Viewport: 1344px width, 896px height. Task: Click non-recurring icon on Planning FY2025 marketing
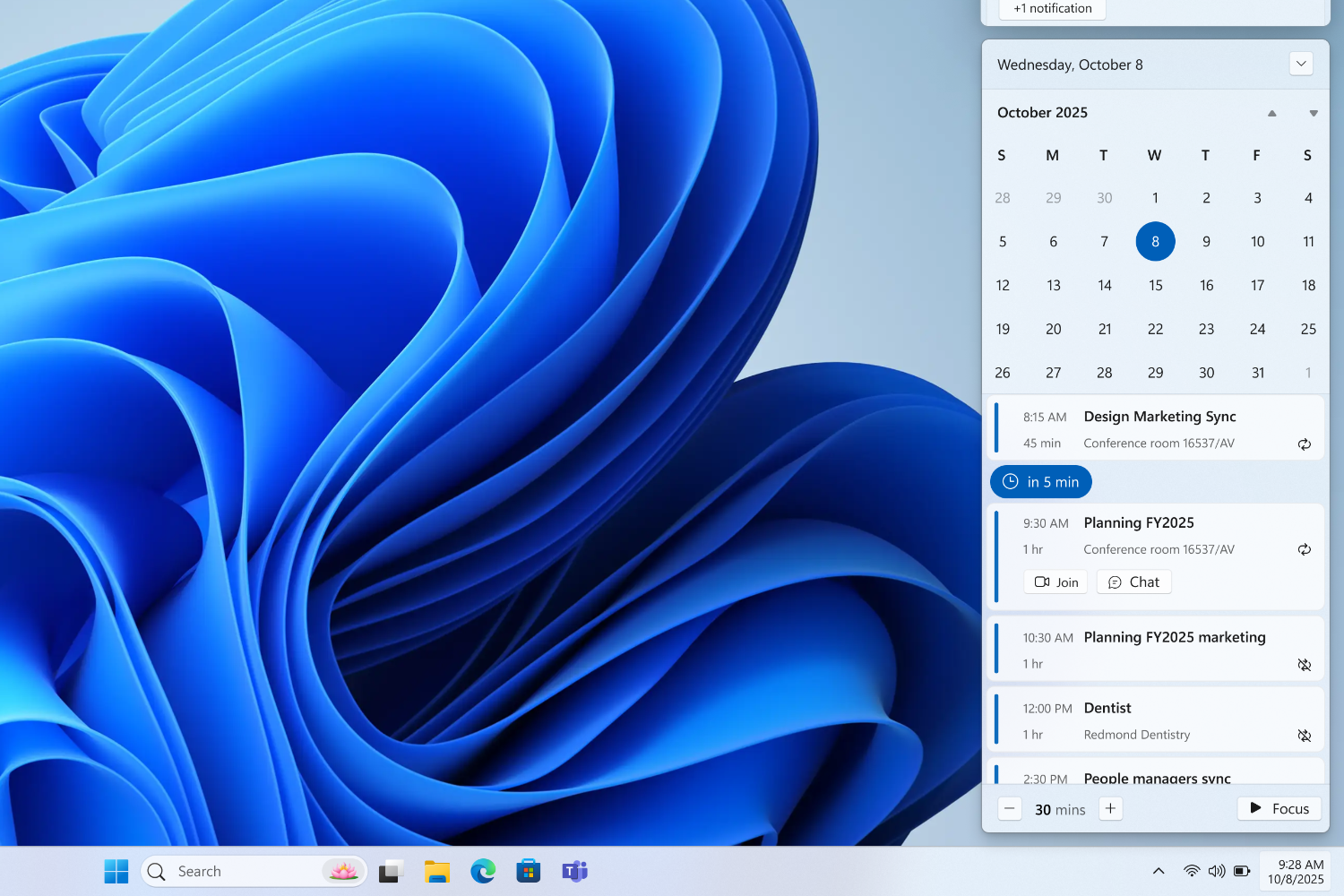coord(1305,665)
